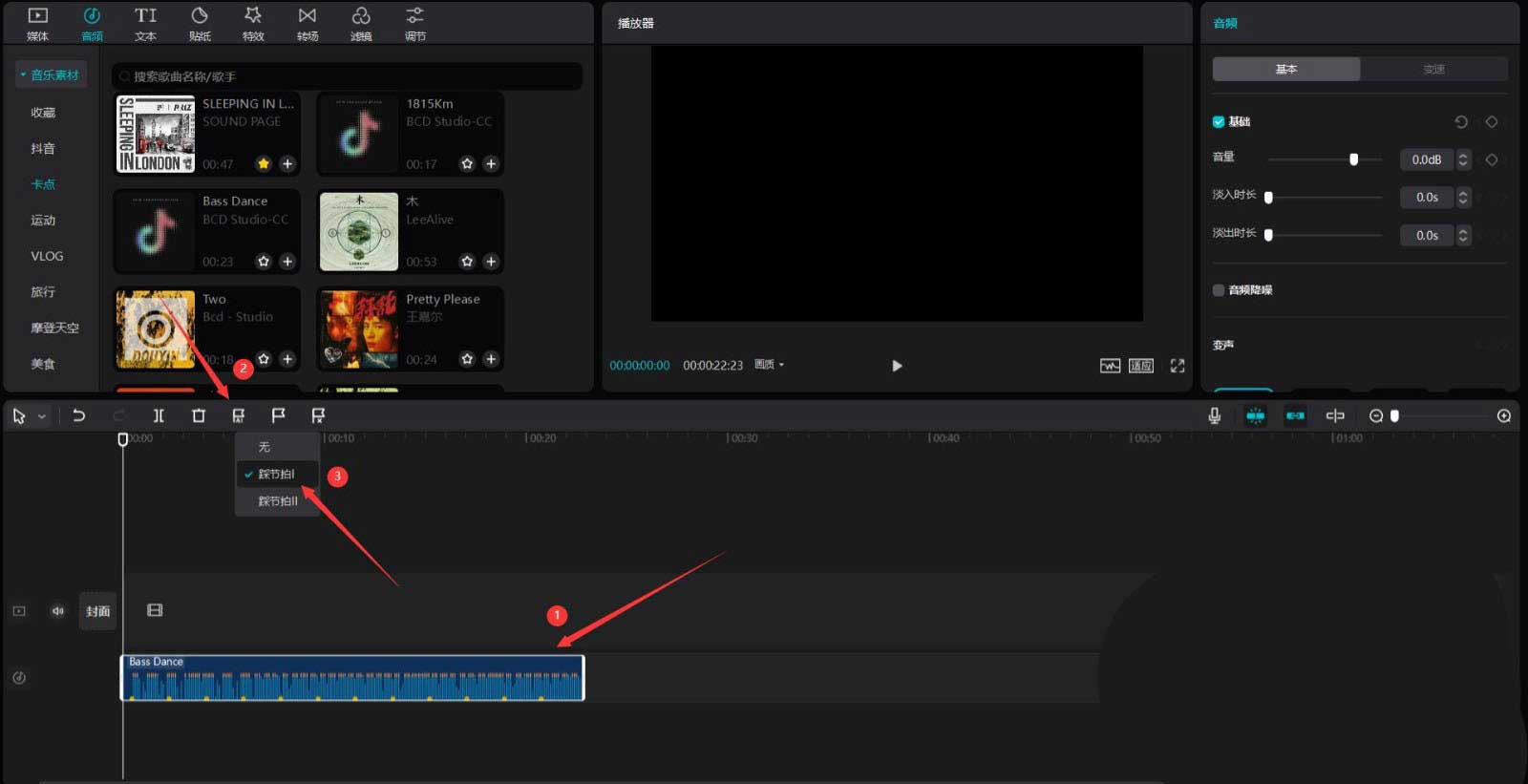Viewport: 1528px width, 784px height.
Task: Click the music search input field
Action: (349, 76)
